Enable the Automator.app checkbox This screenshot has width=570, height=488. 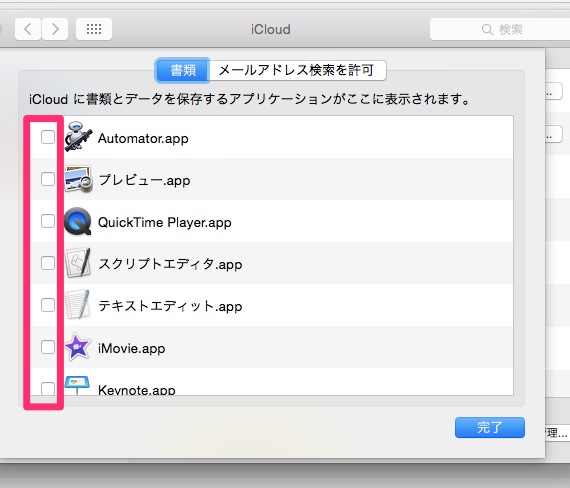48,137
